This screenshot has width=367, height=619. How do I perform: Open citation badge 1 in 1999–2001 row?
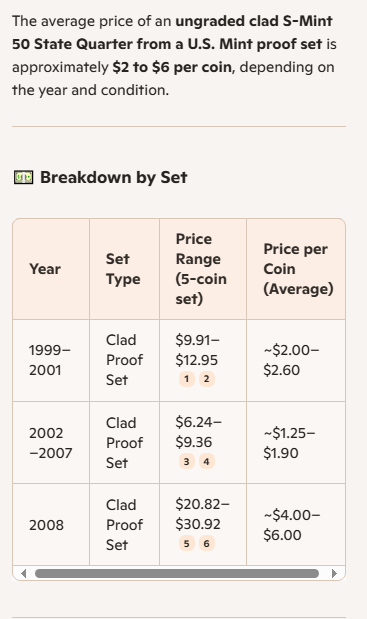click(x=187, y=379)
